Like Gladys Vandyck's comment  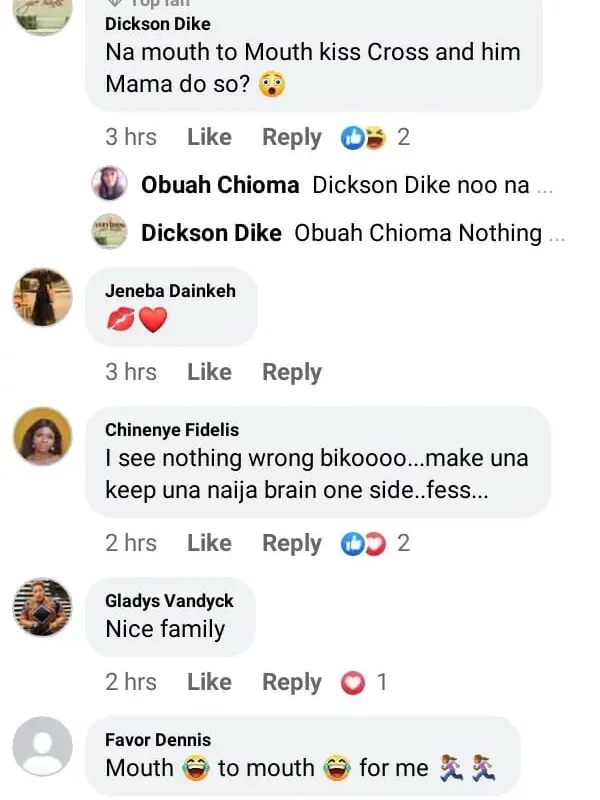209,683
